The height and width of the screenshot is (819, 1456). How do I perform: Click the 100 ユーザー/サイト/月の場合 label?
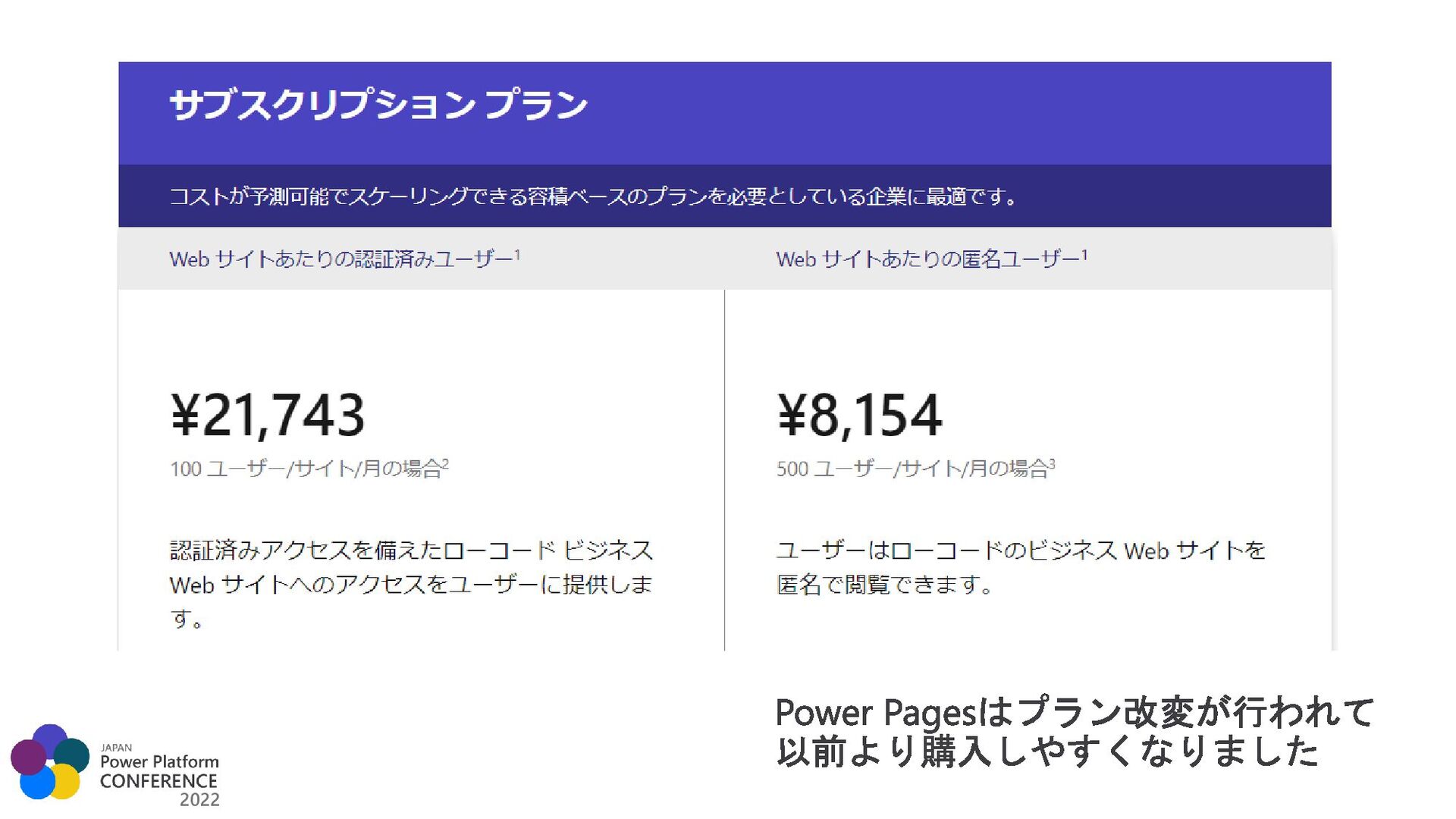tap(305, 469)
